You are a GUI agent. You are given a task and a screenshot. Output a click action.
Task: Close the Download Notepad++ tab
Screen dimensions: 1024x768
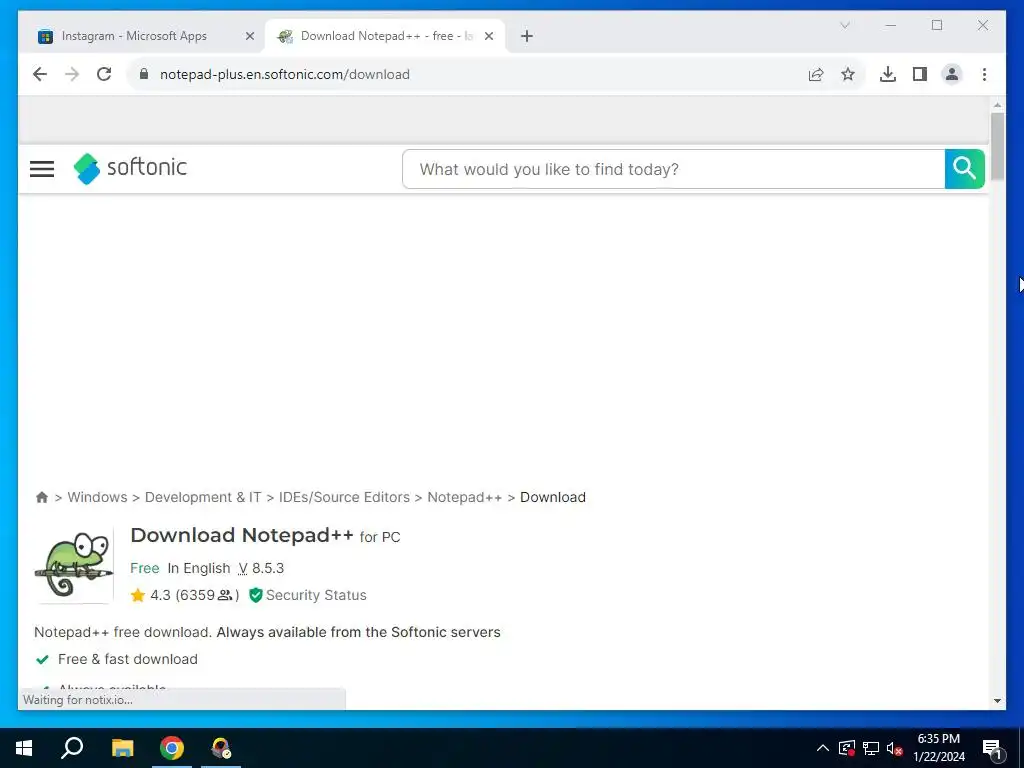(x=488, y=36)
